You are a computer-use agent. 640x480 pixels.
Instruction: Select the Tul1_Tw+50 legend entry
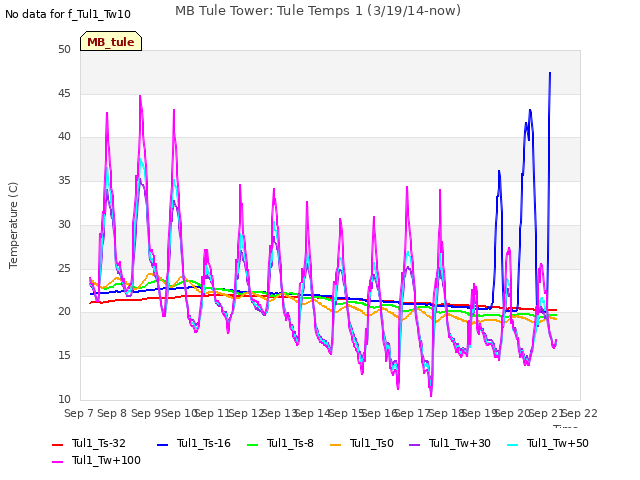click(x=548, y=443)
